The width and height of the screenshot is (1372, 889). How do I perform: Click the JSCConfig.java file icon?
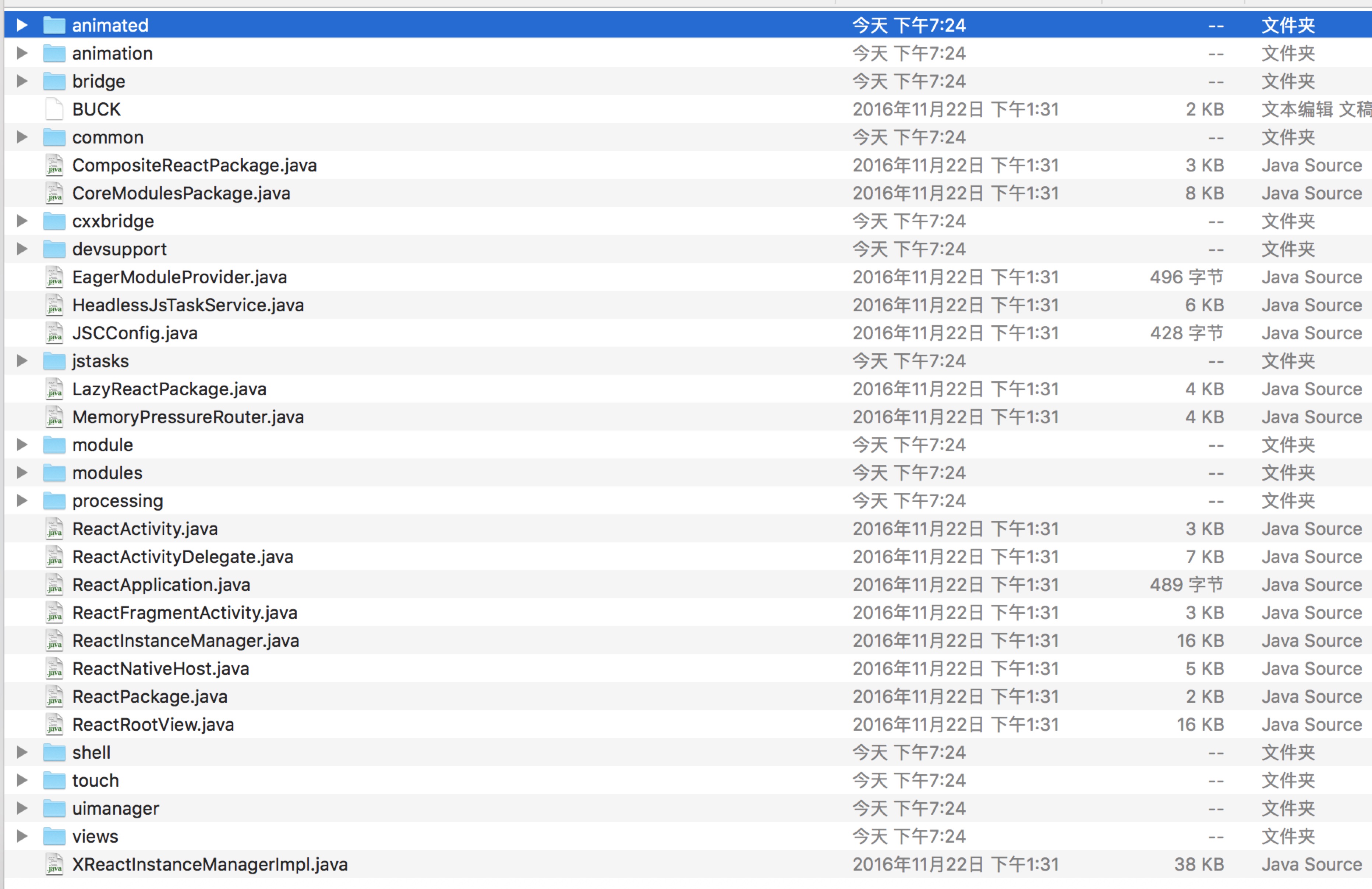[x=54, y=333]
